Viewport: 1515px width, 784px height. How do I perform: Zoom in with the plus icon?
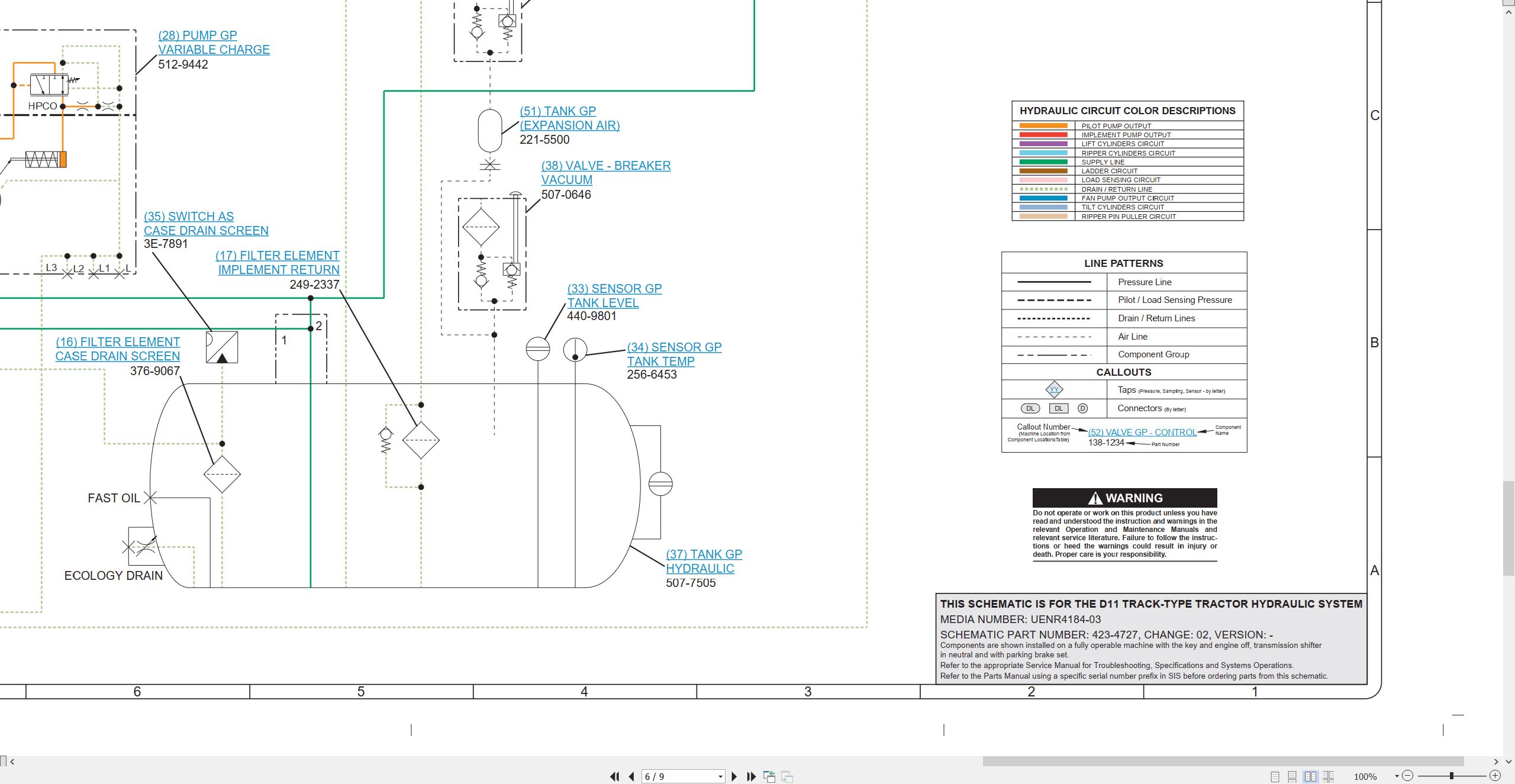(x=1495, y=776)
